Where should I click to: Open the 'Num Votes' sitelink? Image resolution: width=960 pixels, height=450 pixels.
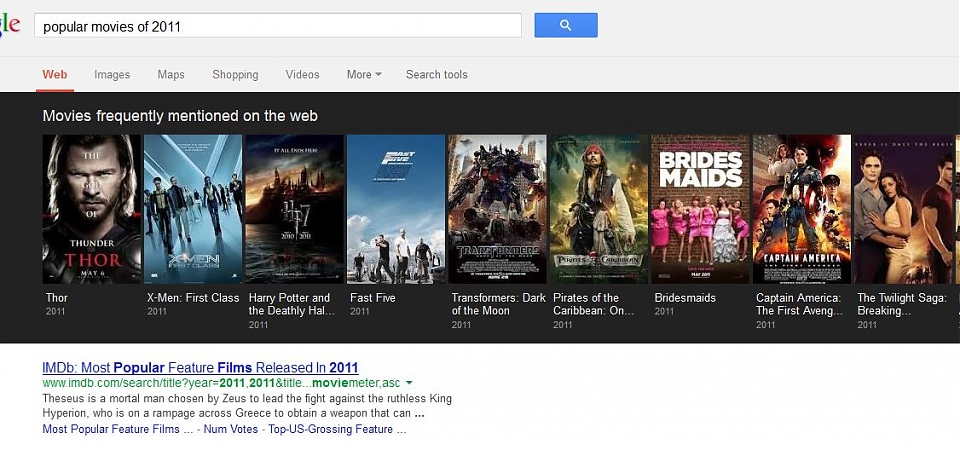point(231,429)
